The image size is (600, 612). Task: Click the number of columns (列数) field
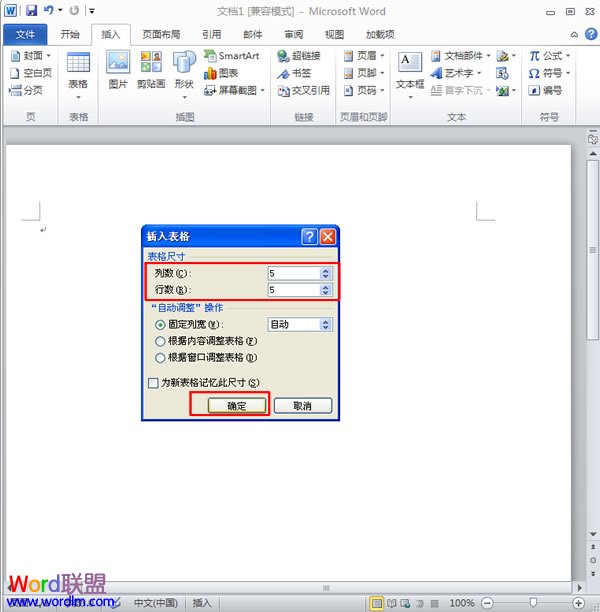(x=294, y=273)
